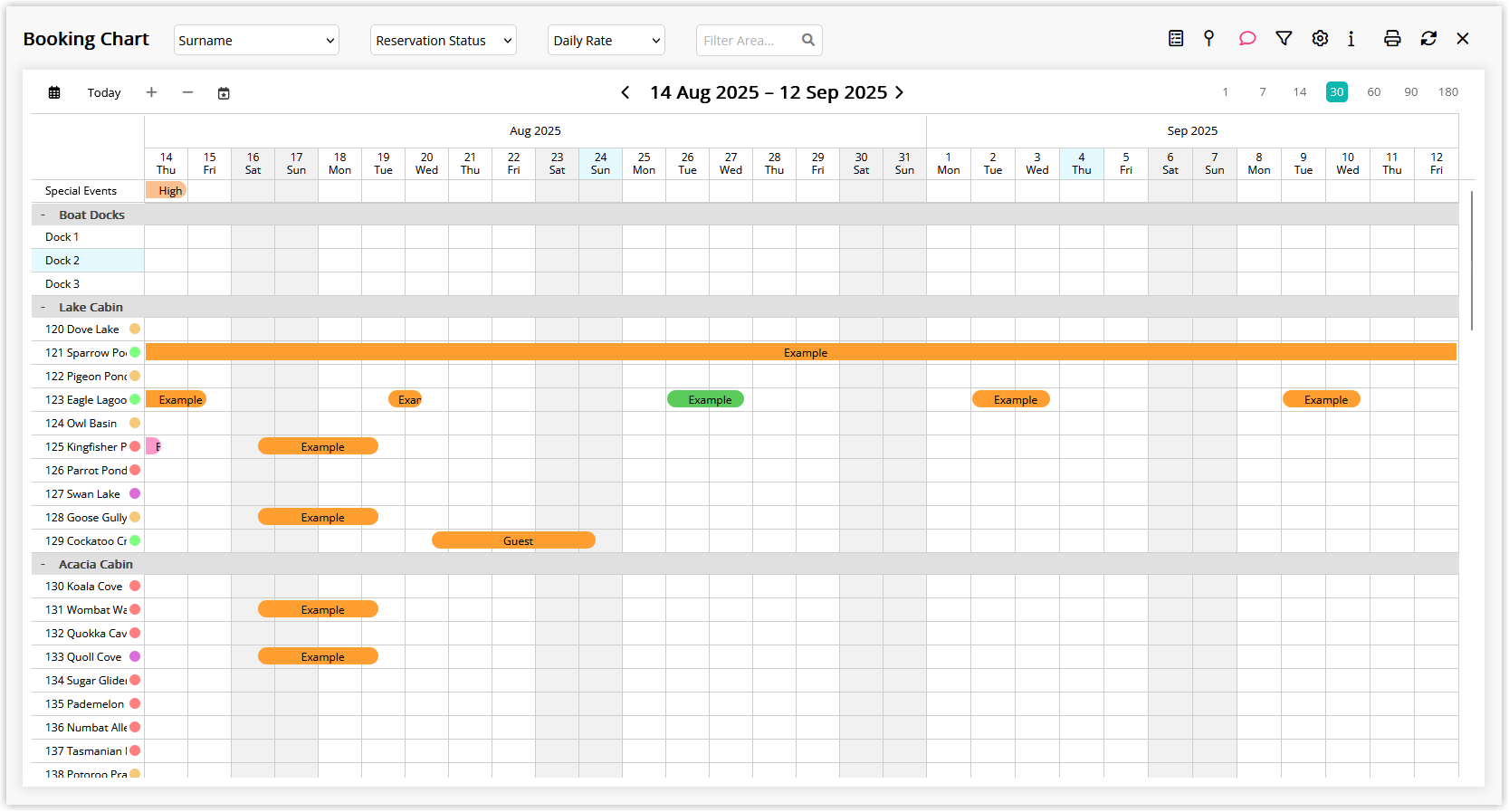The width and height of the screenshot is (1509, 812).
Task: Open the funnel filter icon
Action: tap(1284, 38)
